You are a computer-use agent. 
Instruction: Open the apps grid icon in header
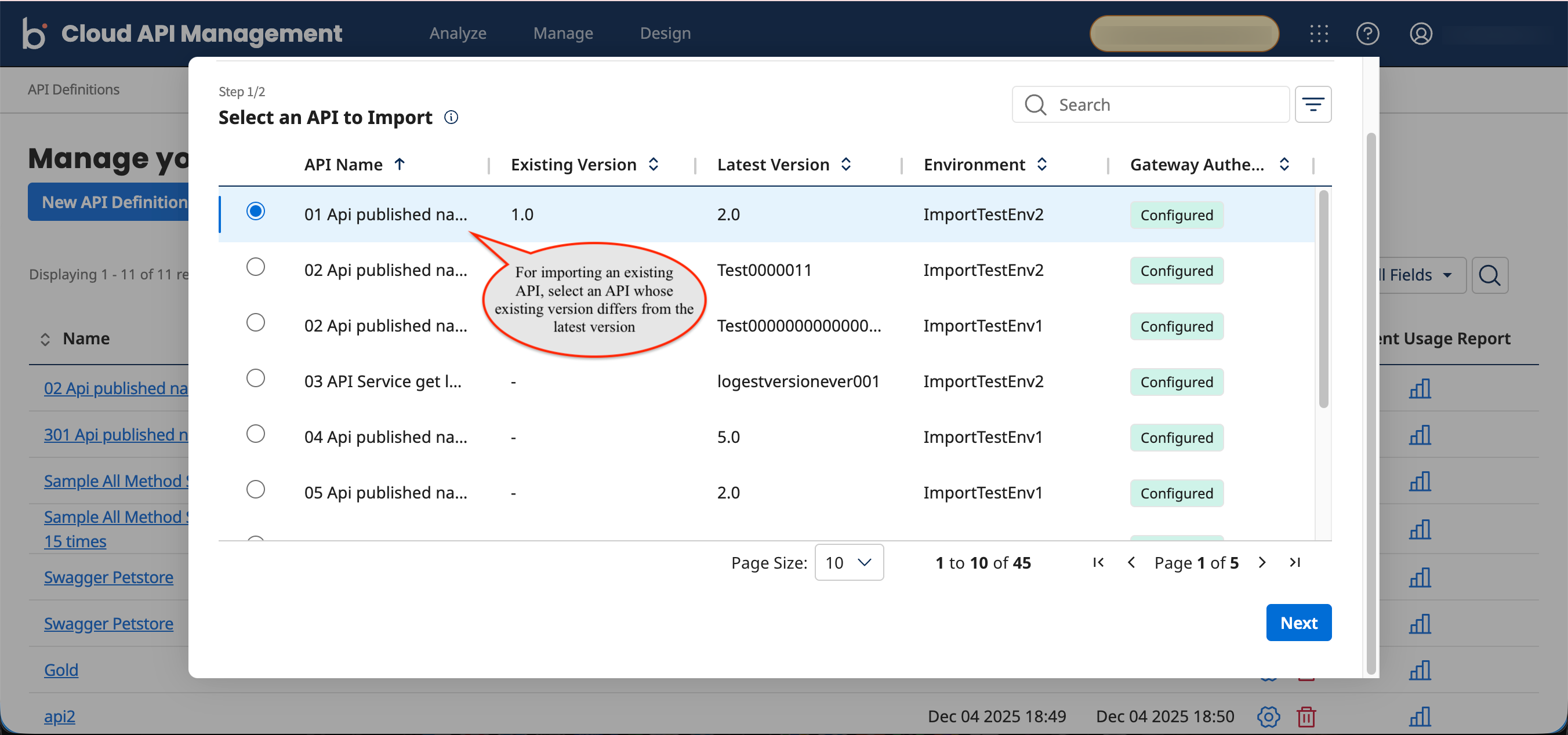(1319, 34)
